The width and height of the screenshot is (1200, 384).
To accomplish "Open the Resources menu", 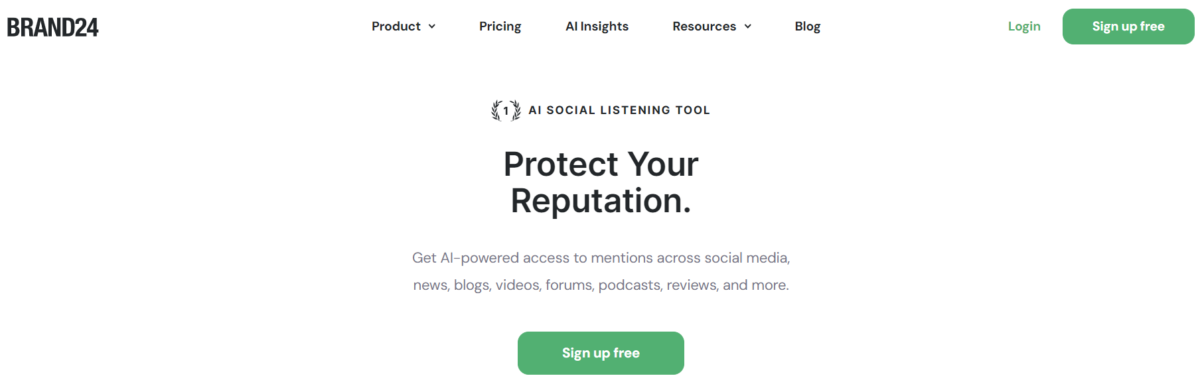I will (712, 27).
